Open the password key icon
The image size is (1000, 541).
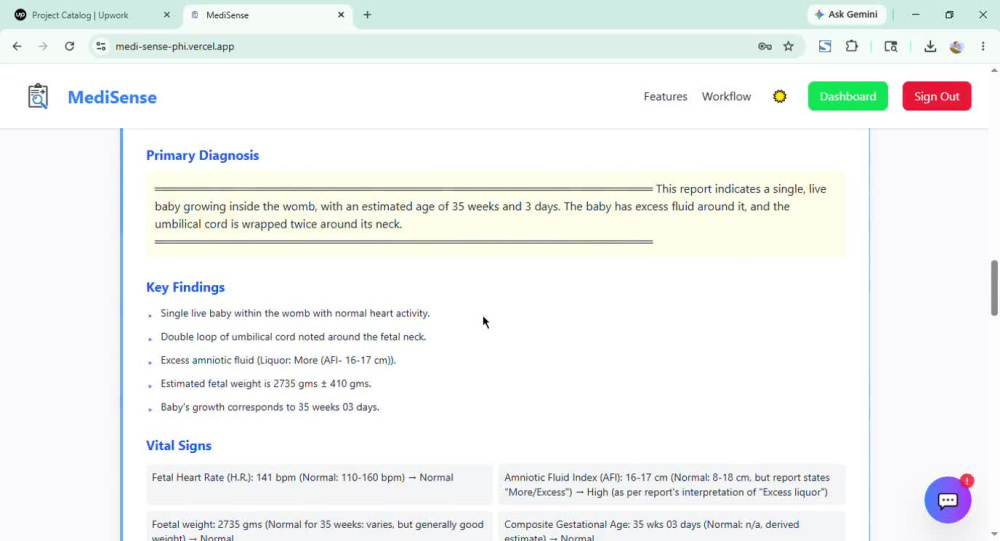(x=765, y=46)
